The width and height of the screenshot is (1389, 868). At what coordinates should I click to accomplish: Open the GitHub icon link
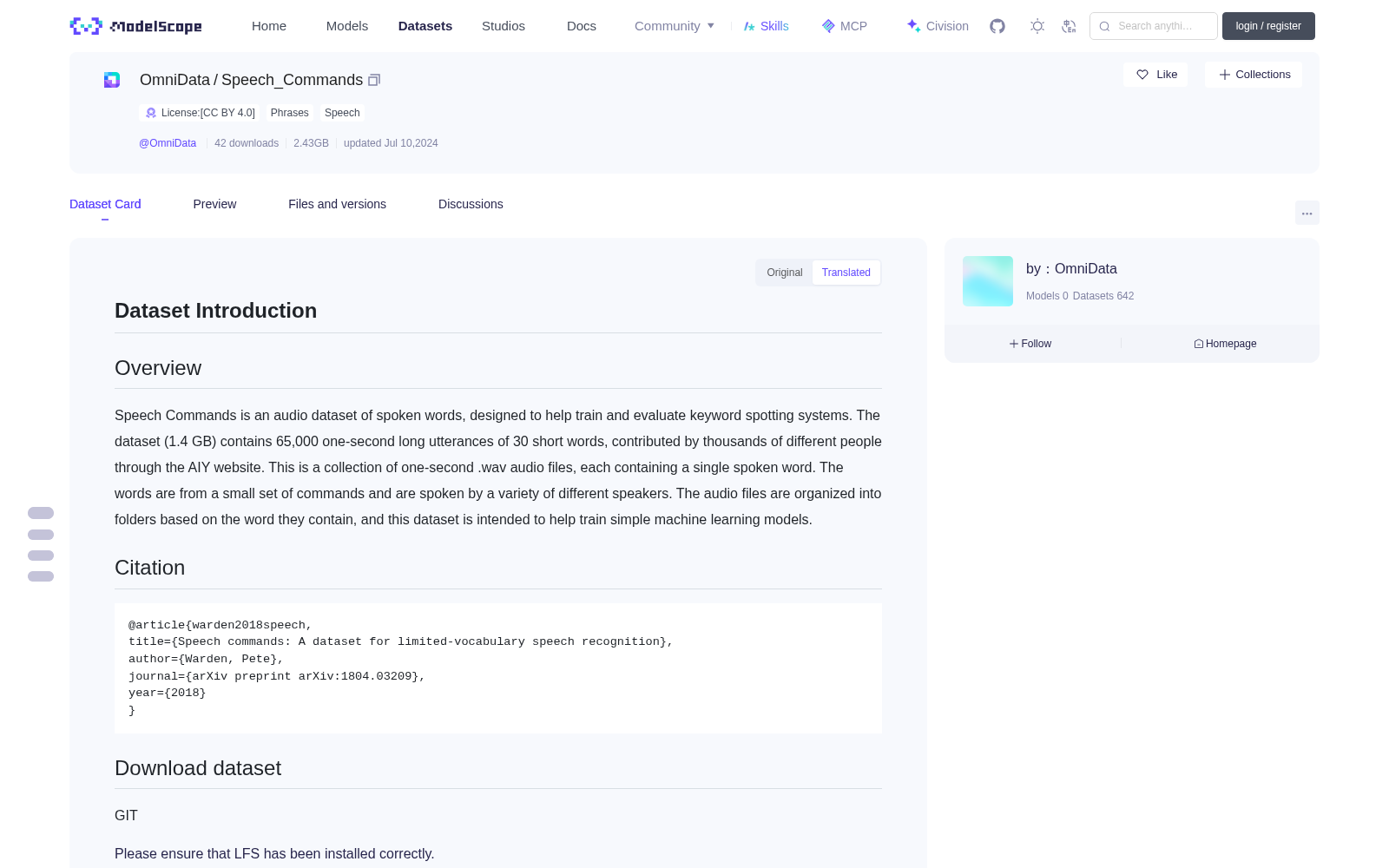(997, 26)
